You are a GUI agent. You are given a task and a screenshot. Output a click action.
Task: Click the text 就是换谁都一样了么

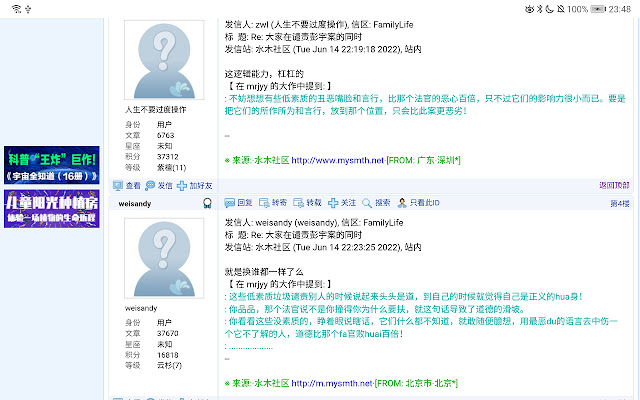tap(264, 272)
